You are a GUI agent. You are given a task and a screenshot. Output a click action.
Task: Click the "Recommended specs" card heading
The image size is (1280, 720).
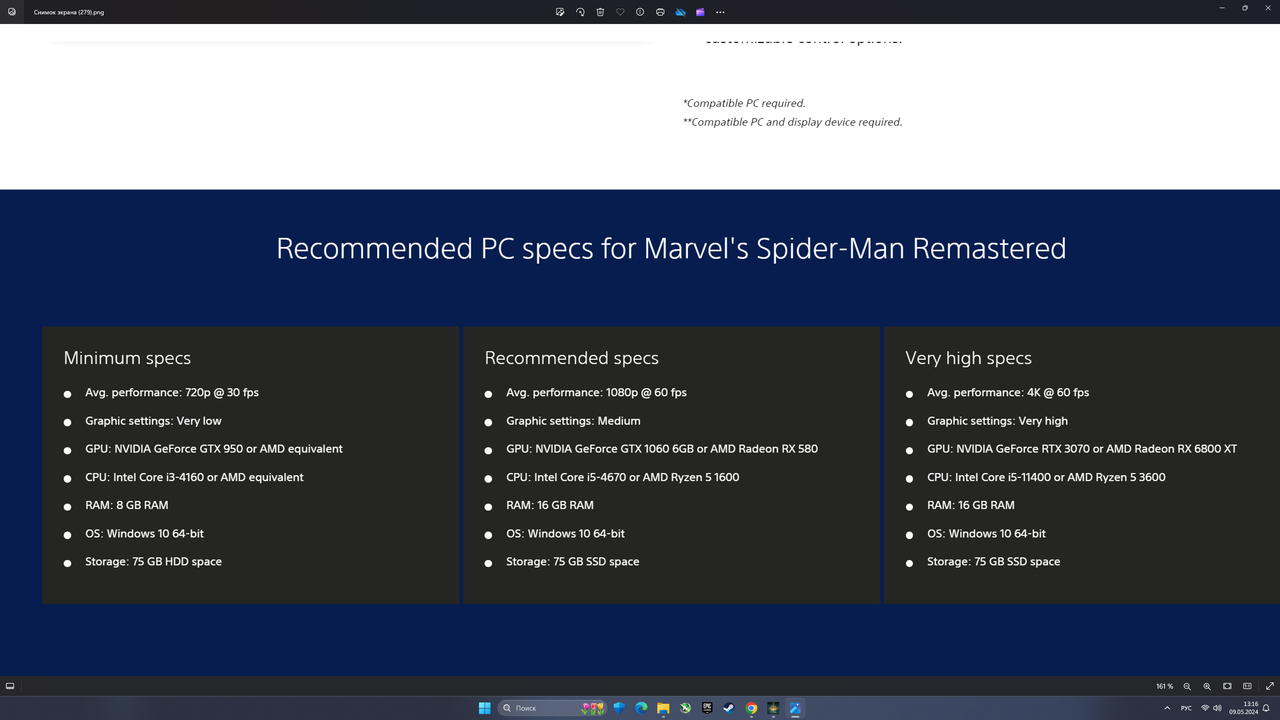pyautogui.click(x=571, y=358)
